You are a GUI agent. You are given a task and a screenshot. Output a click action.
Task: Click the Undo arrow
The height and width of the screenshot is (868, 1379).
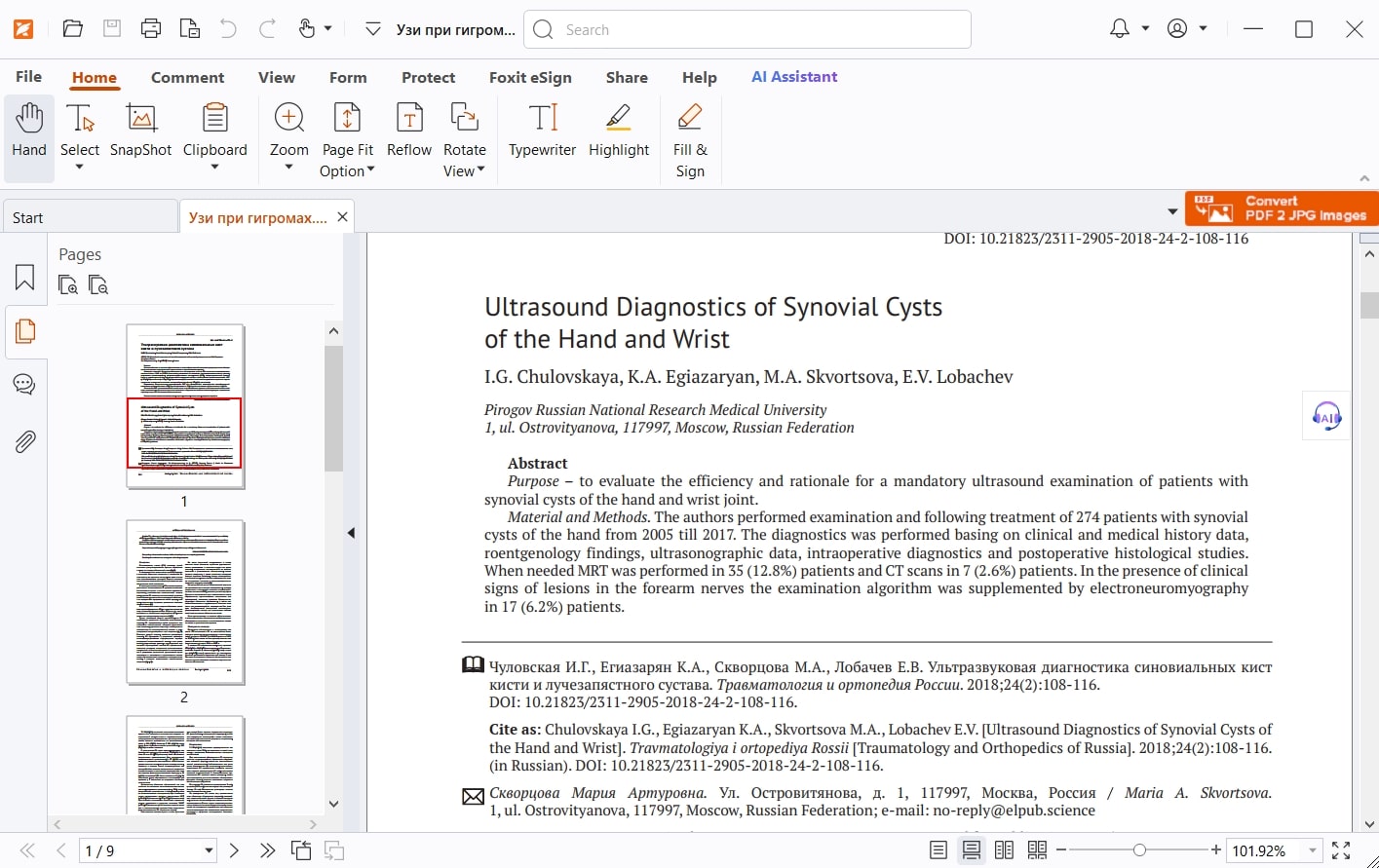click(x=228, y=29)
